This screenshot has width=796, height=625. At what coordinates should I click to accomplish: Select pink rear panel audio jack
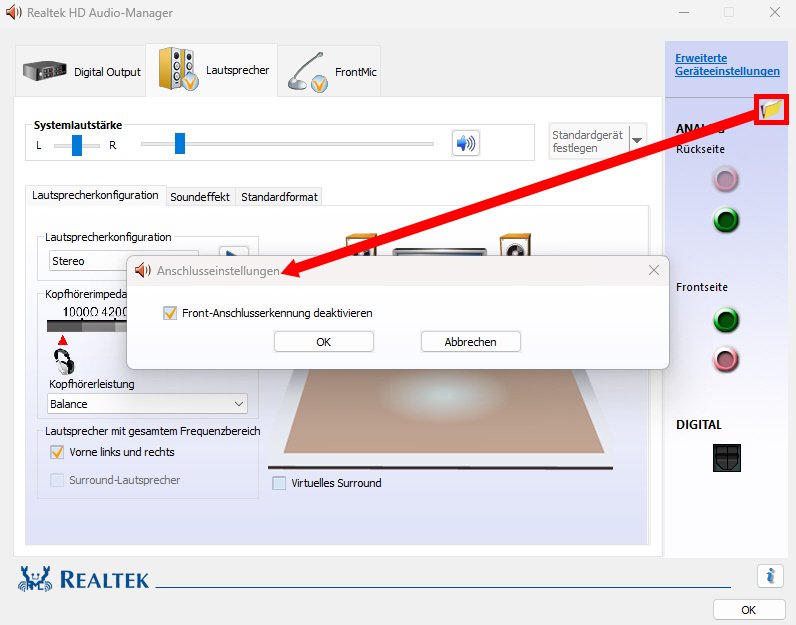[725, 179]
